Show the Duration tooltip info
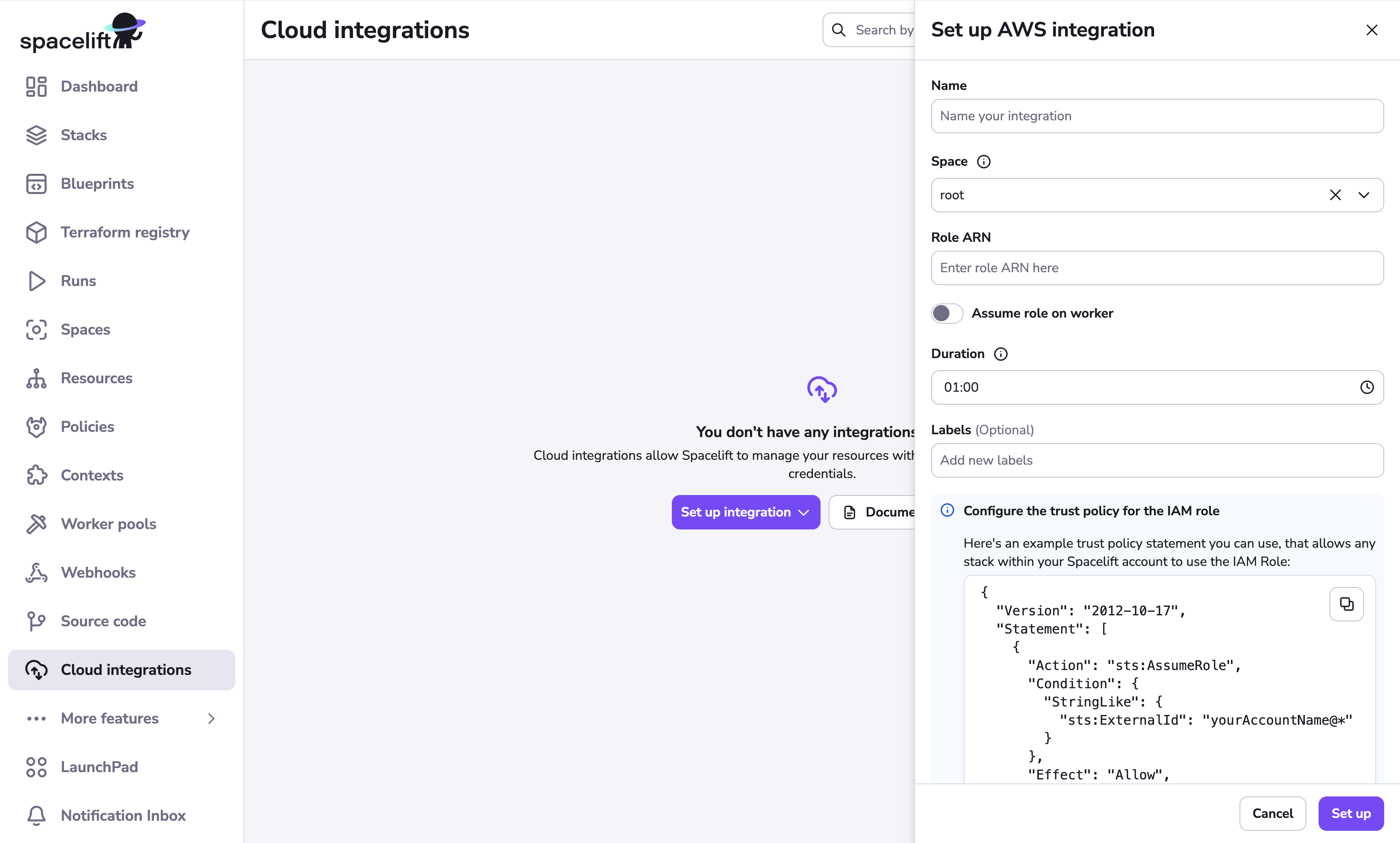The height and width of the screenshot is (843, 1400). (1000, 354)
